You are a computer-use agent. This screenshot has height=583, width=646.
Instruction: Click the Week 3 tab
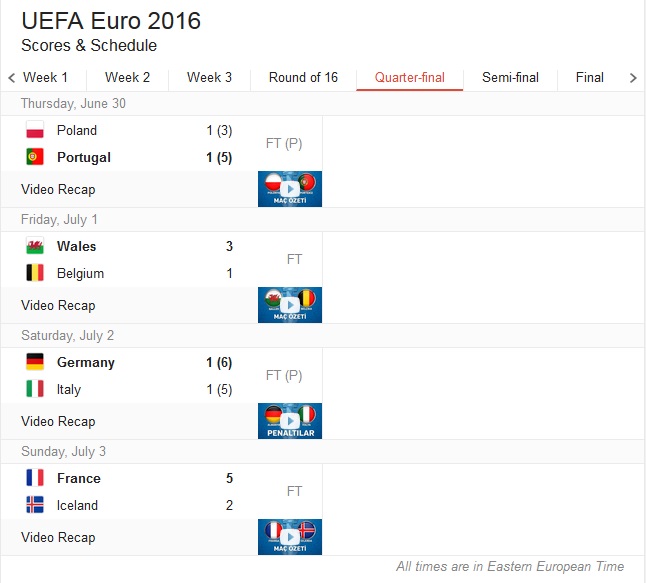pos(209,77)
